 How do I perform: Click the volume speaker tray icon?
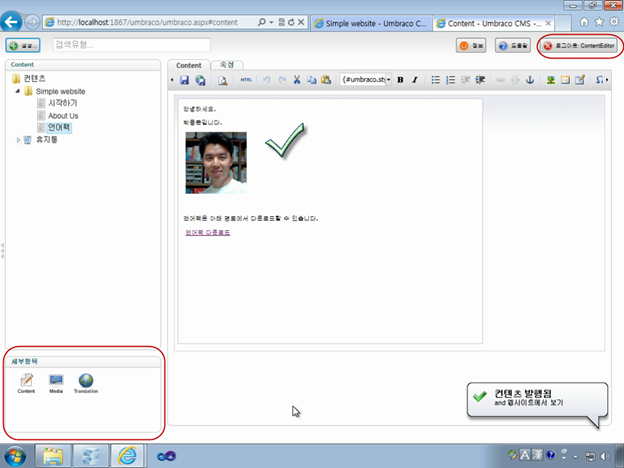coord(605,456)
